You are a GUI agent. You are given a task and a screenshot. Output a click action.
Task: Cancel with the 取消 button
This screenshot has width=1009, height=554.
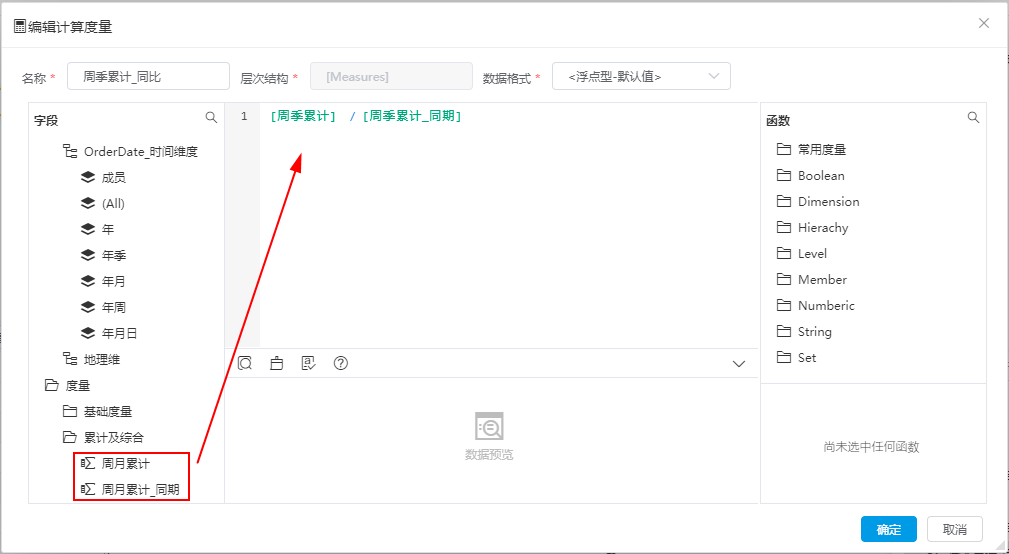[x=955, y=530]
